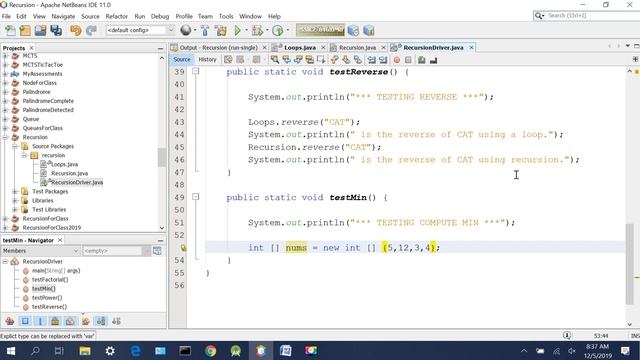Viewport: 640px width, 360px height.
Task: Open the Refactor menu
Action: [x=117, y=16]
